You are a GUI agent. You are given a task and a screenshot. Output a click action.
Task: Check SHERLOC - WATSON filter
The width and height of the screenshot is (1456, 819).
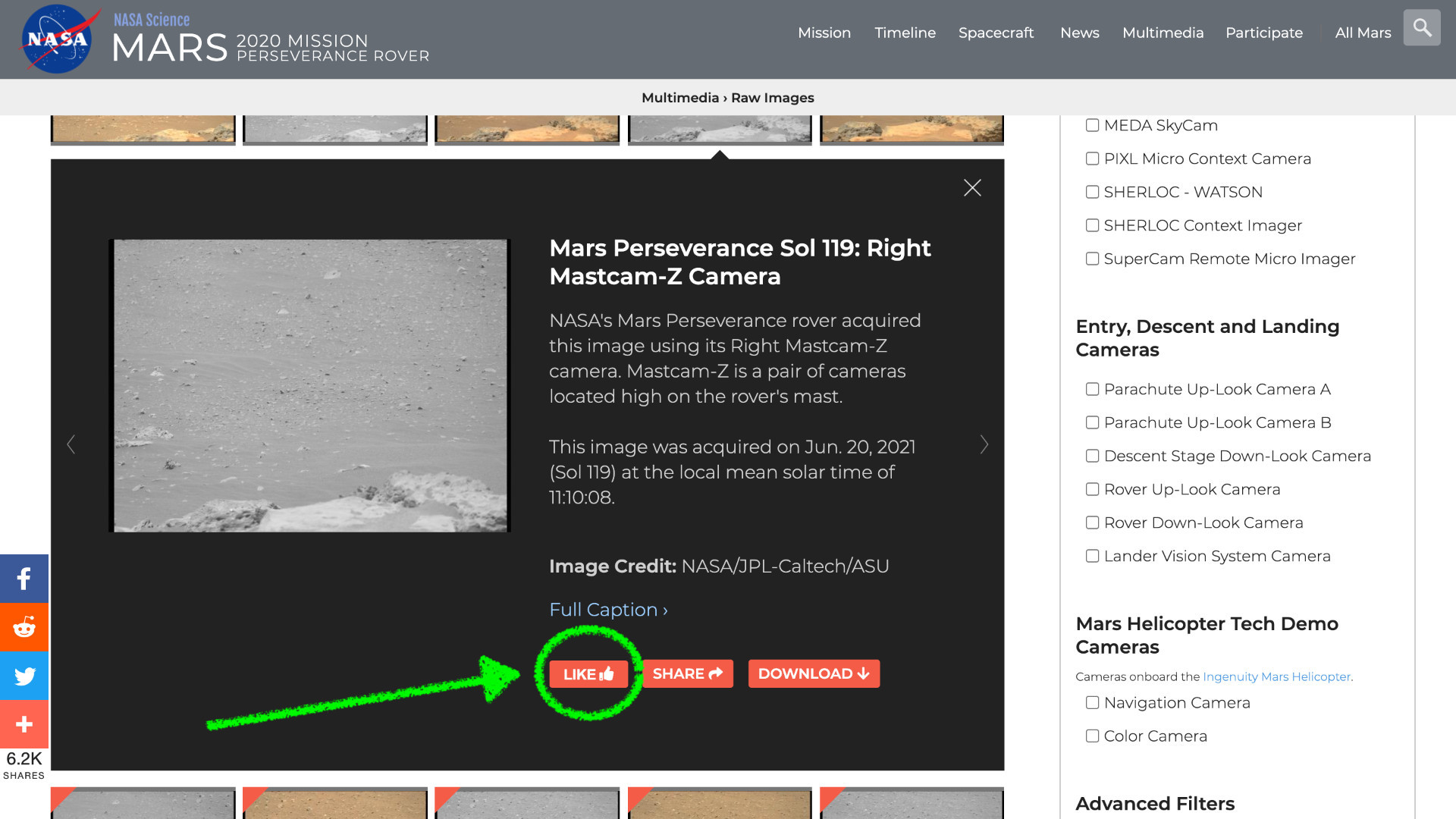[1092, 192]
